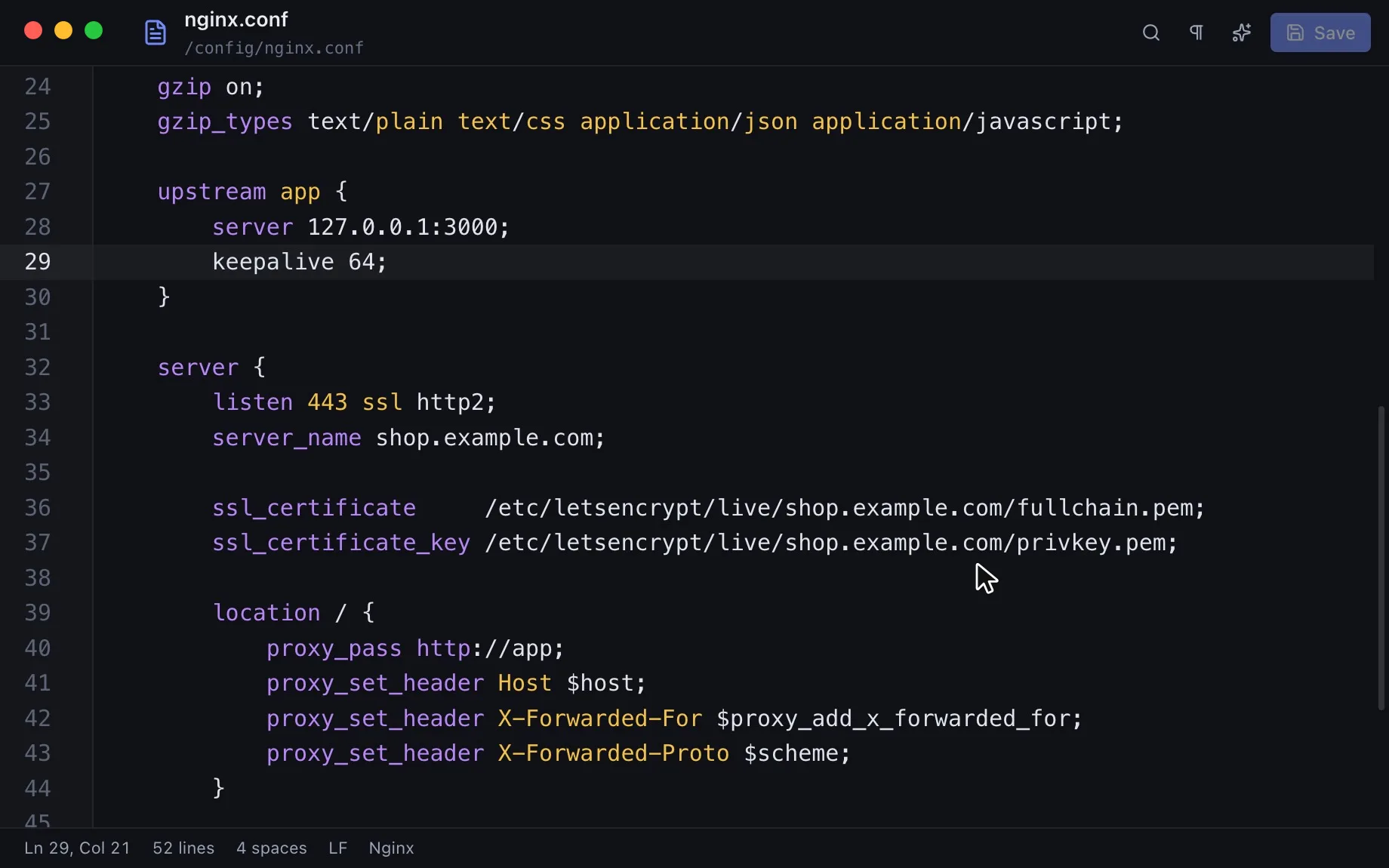The width and height of the screenshot is (1389, 868).
Task: Open the Ln 29, Col 21 position indicator
Action: (77, 848)
